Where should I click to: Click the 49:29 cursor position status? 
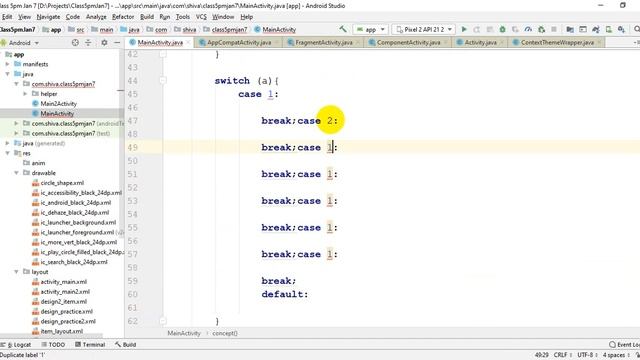coord(542,355)
